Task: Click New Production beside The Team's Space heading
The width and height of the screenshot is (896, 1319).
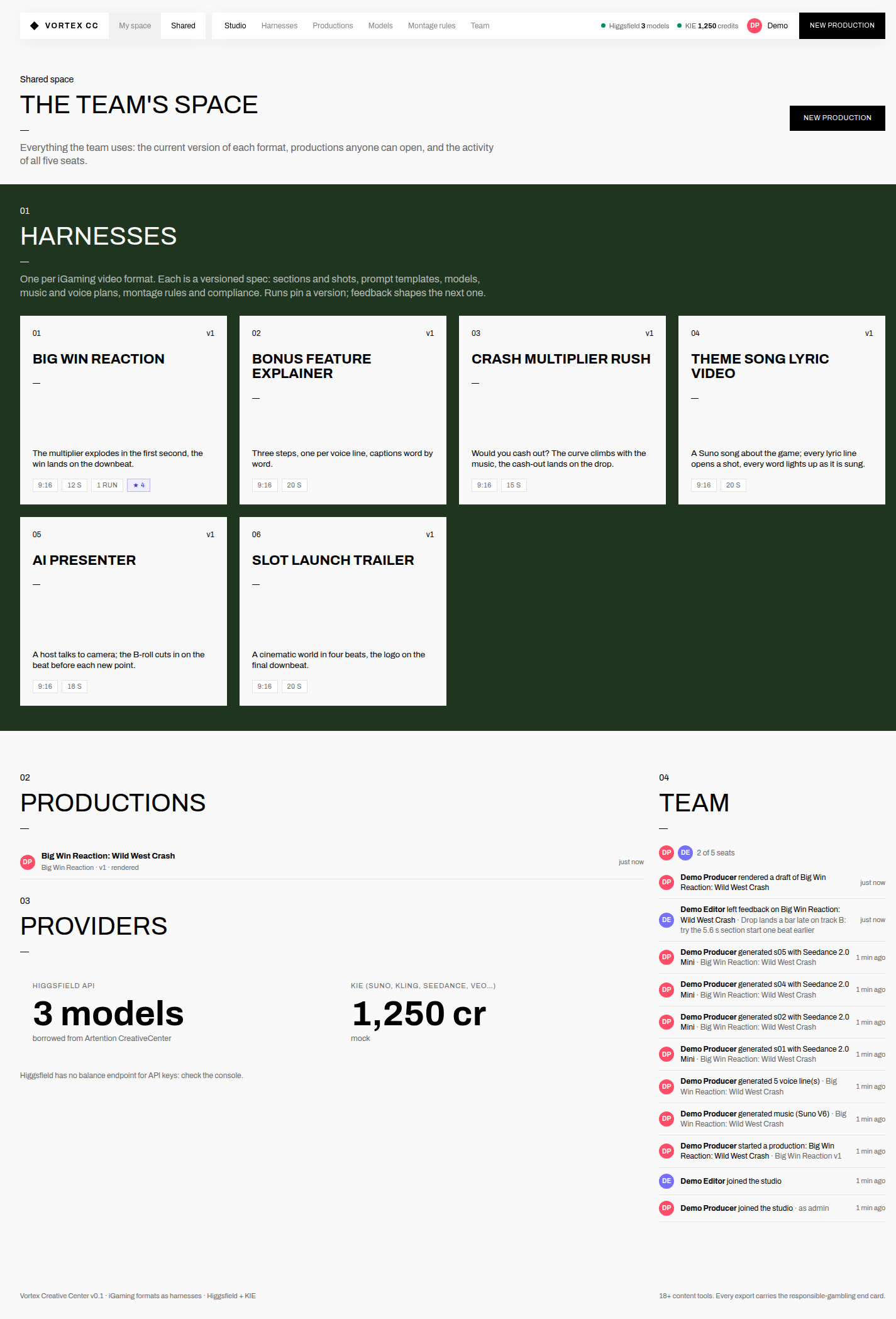Action: (x=838, y=118)
